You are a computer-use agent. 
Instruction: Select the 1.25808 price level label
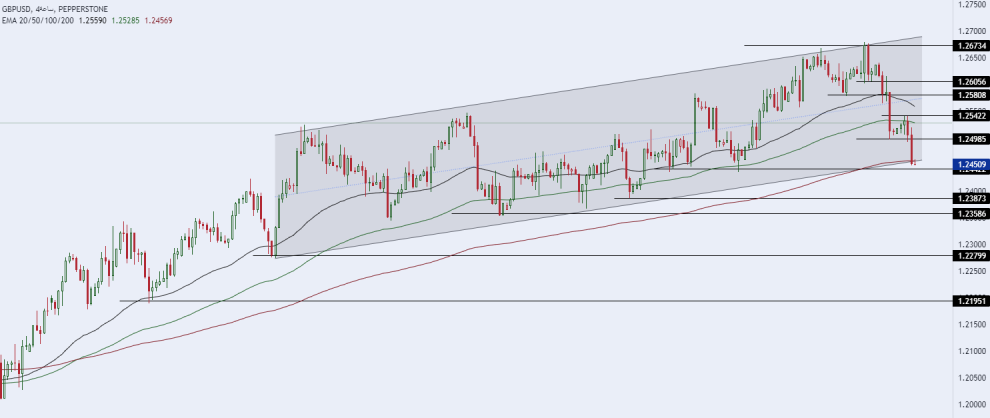click(971, 95)
